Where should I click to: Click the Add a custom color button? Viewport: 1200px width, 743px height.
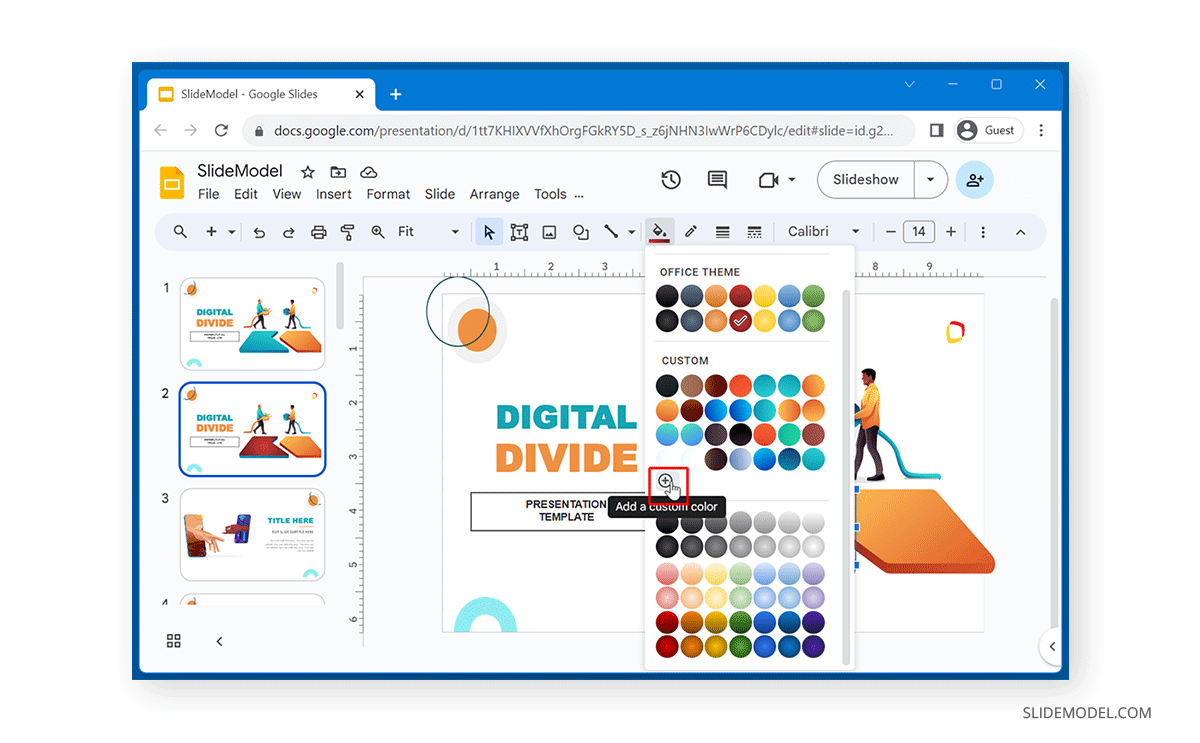[x=666, y=483]
